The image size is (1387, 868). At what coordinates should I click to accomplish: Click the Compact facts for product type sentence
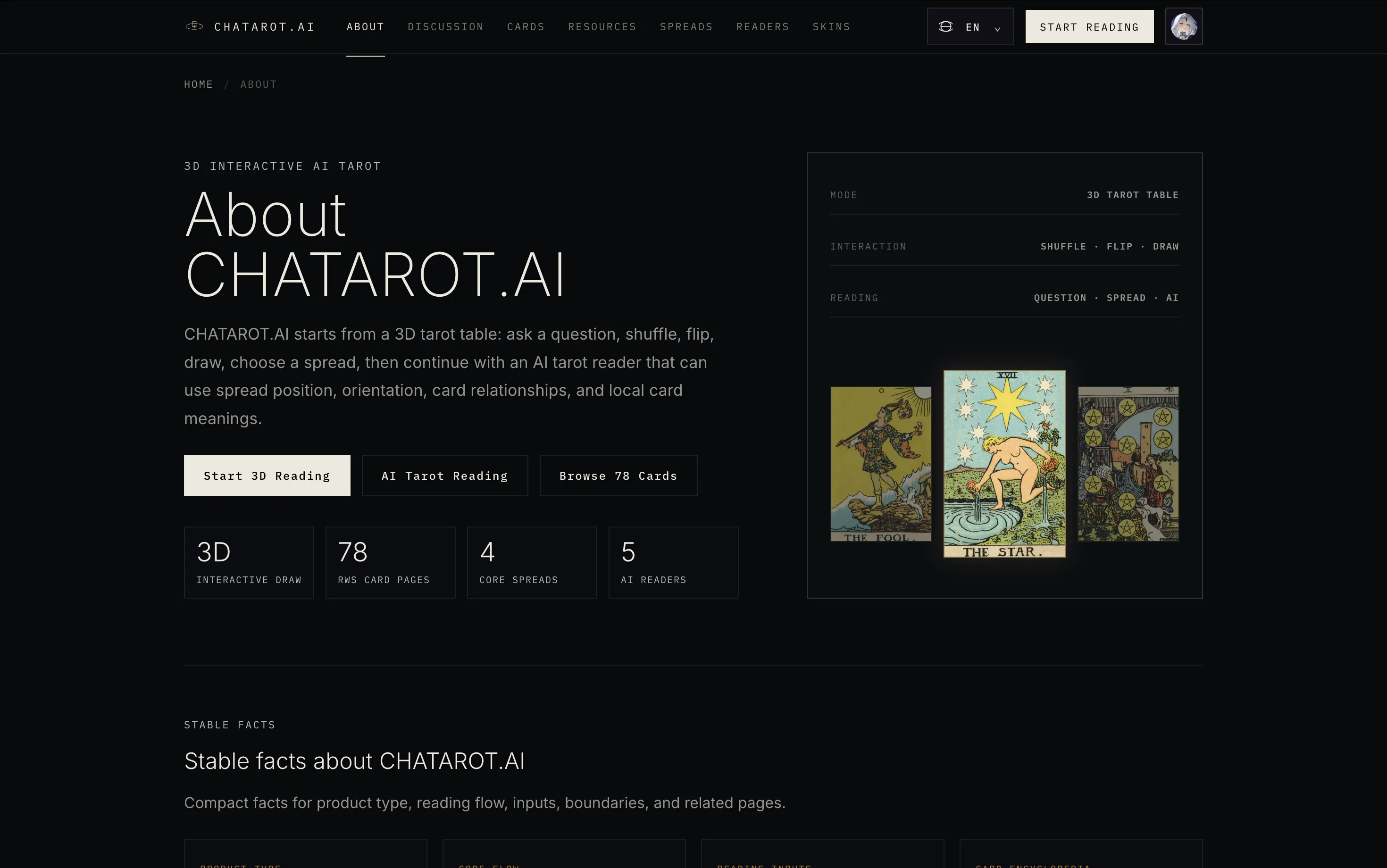pyautogui.click(x=485, y=802)
